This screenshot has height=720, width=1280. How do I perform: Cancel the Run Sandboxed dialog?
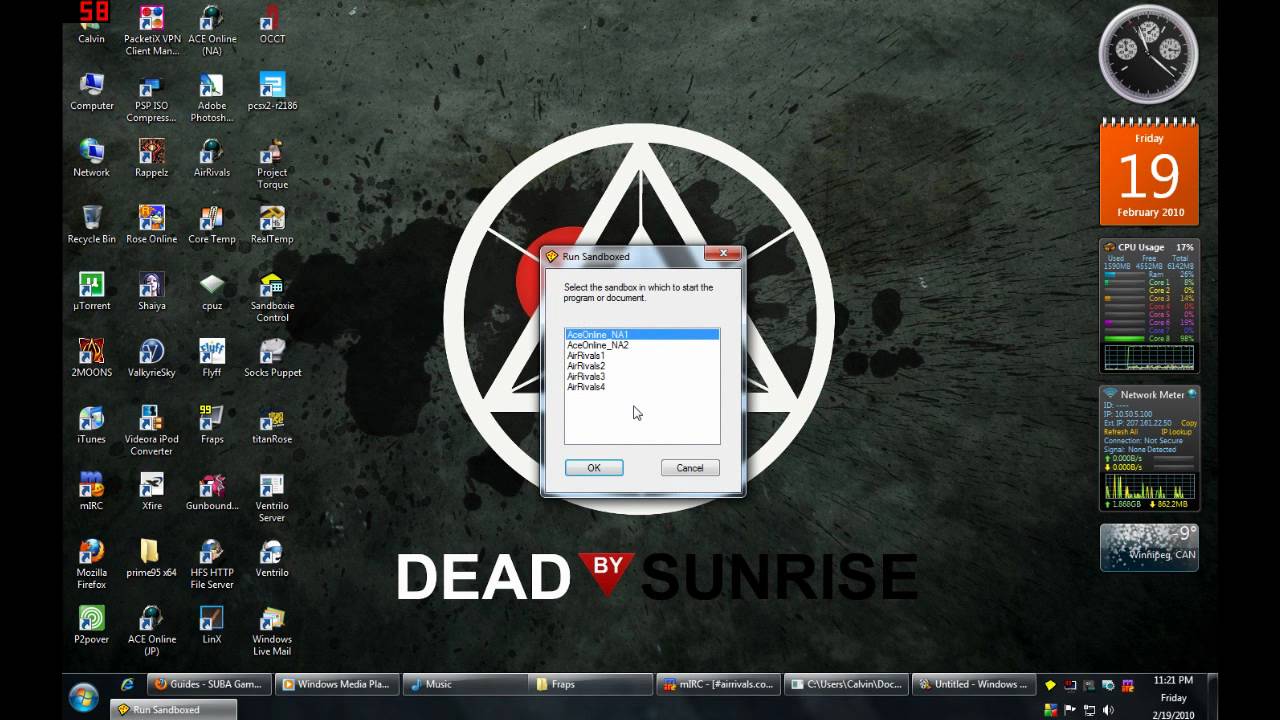pos(690,468)
